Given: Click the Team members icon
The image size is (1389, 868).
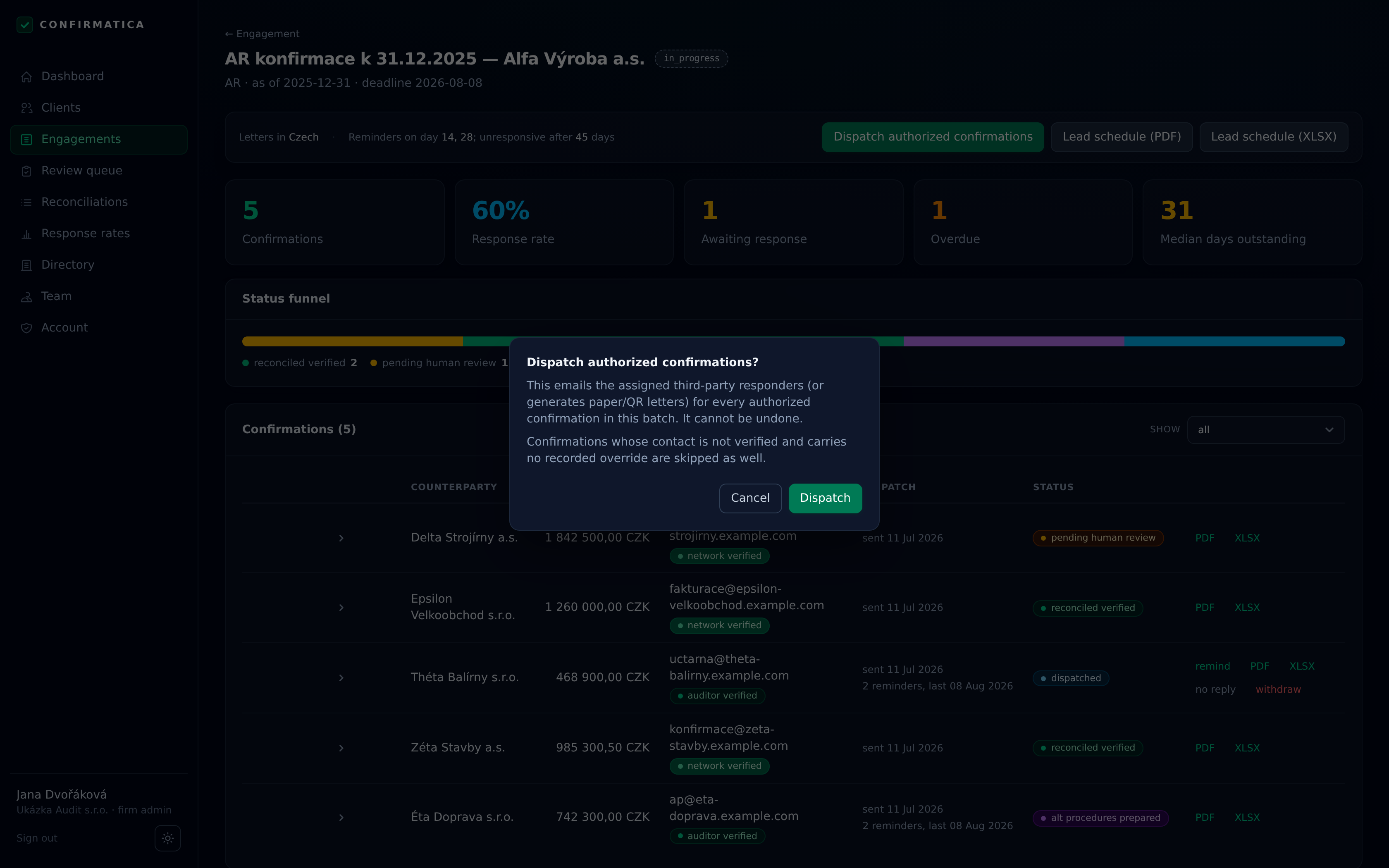Looking at the screenshot, I should click(26, 297).
